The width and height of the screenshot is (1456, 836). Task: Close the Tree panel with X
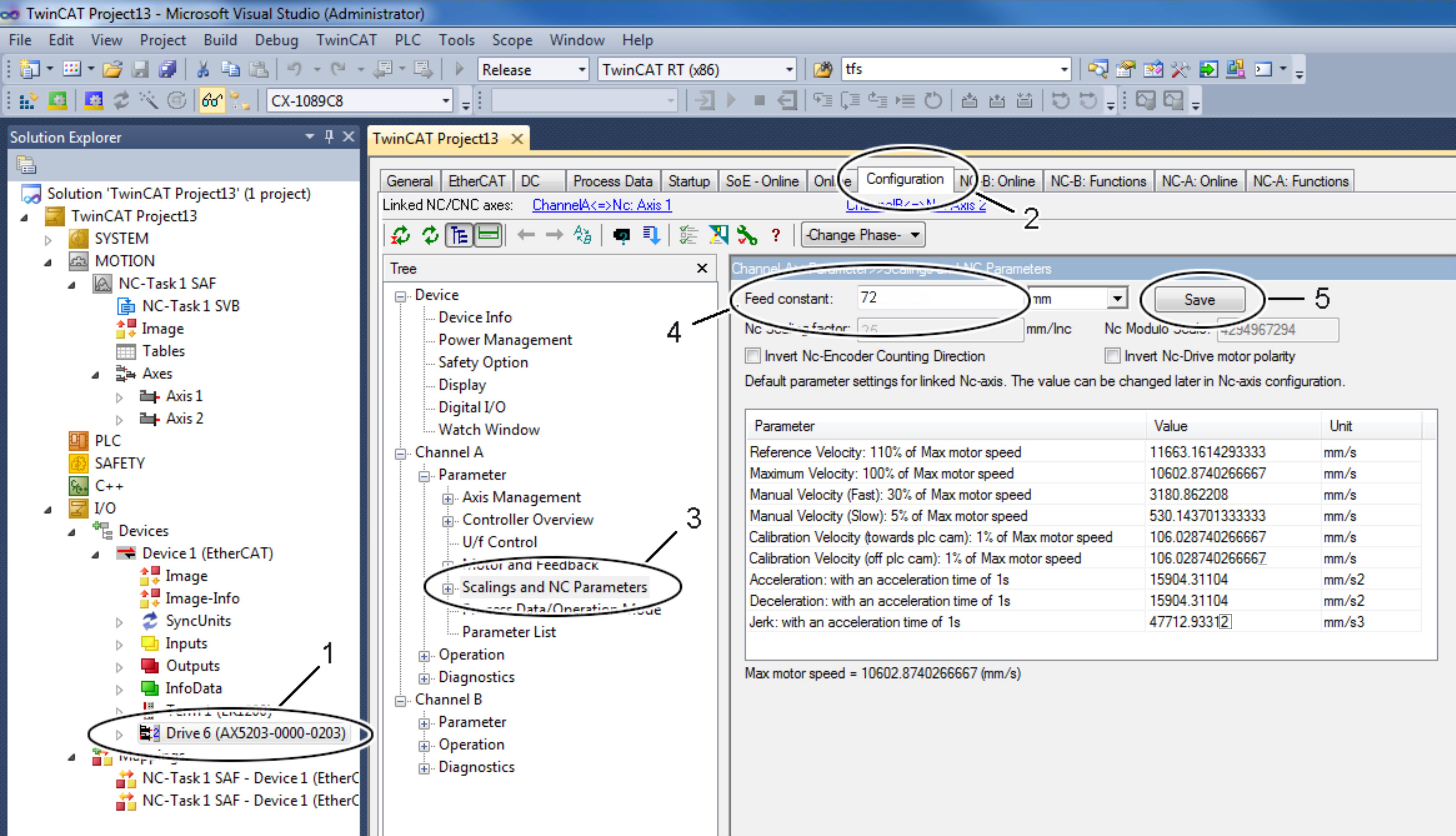(x=702, y=268)
